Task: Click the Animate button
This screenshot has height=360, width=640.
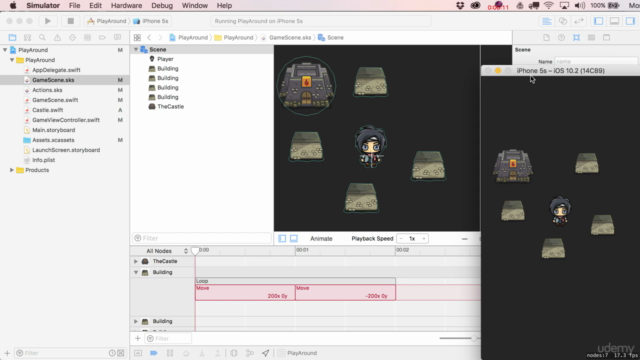Action: (321, 238)
